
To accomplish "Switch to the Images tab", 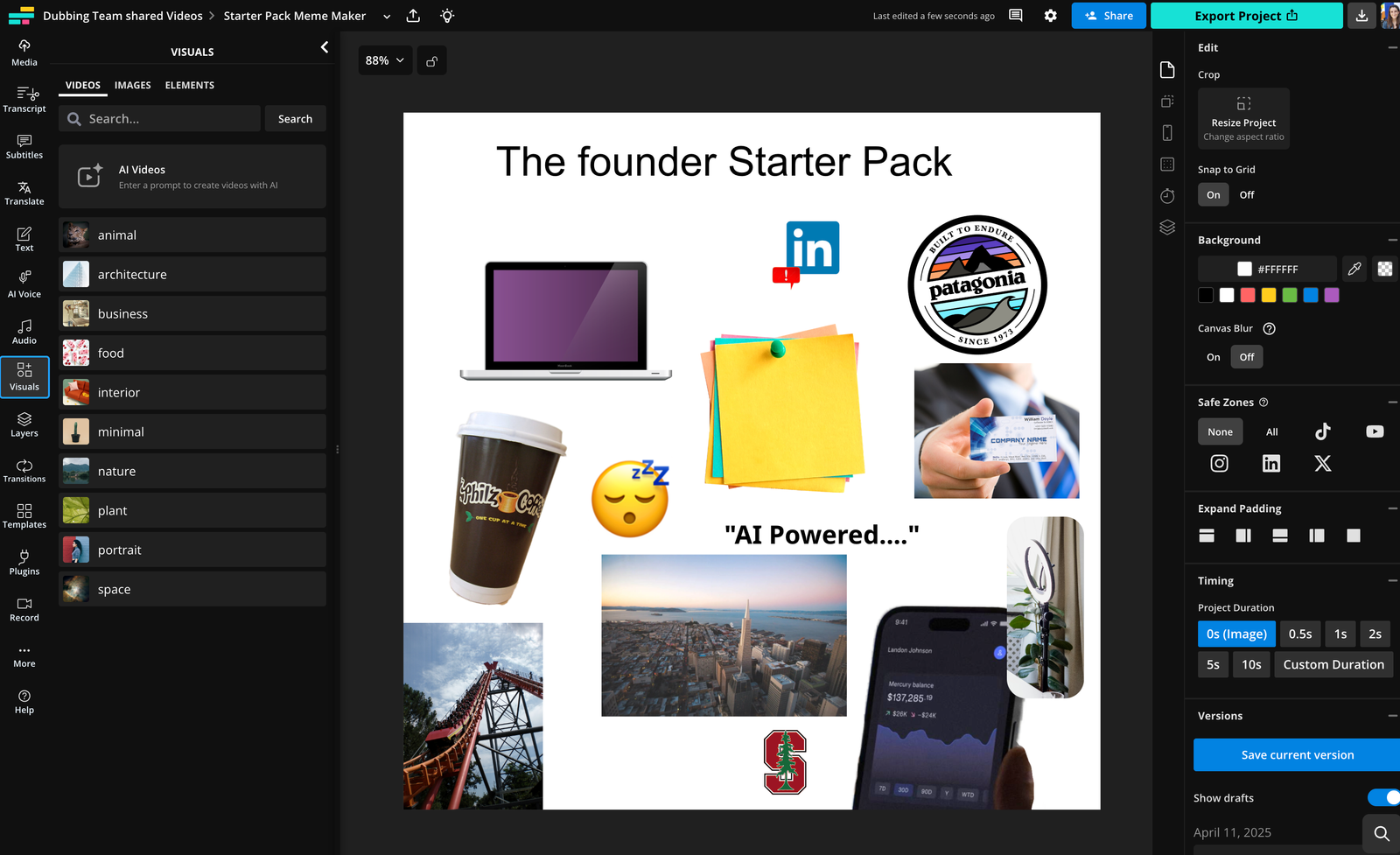I will coord(132,84).
